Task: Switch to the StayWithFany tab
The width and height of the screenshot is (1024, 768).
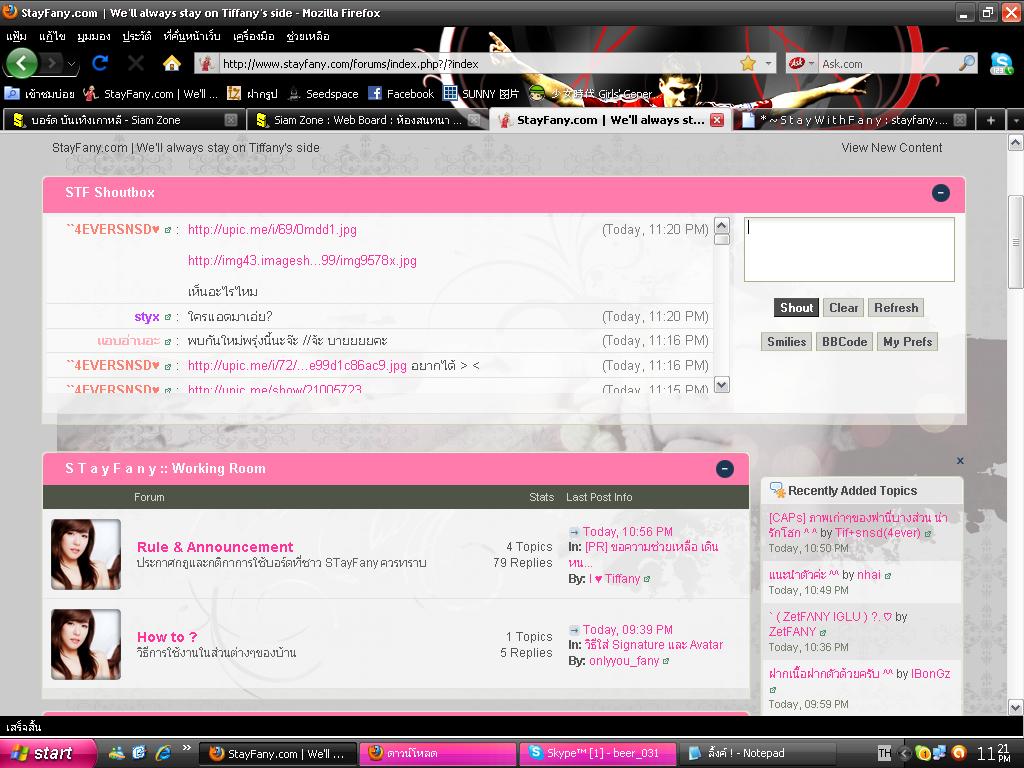Action: coord(855,120)
